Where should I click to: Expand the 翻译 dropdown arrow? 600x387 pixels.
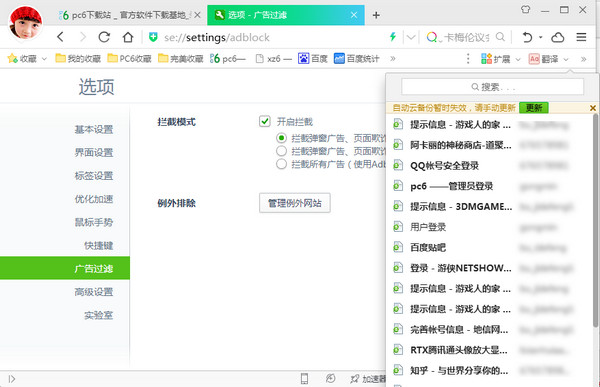click(566, 59)
